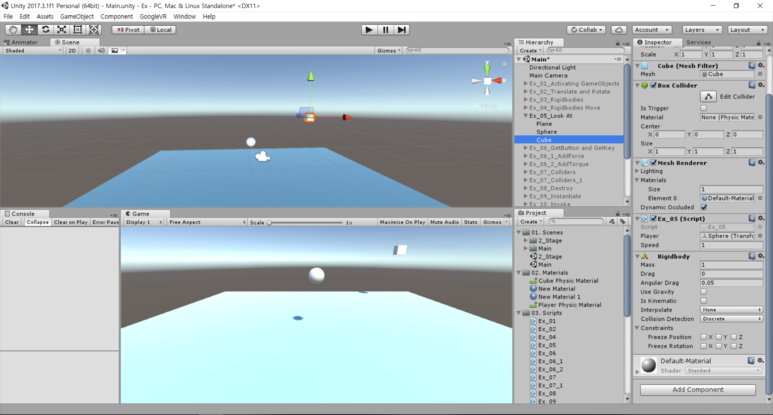Image resolution: width=773 pixels, height=415 pixels.
Task: Switch to the Services tab
Action: pos(699,42)
